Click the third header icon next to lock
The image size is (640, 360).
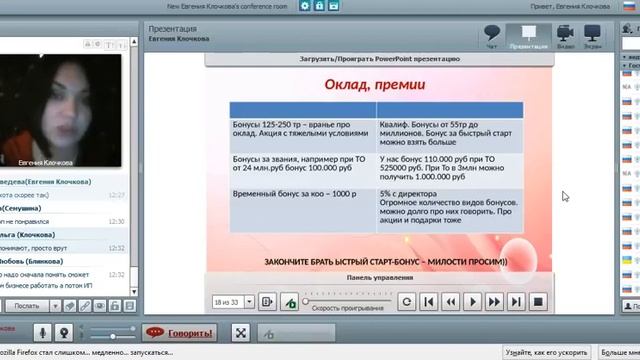click(x=333, y=6)
